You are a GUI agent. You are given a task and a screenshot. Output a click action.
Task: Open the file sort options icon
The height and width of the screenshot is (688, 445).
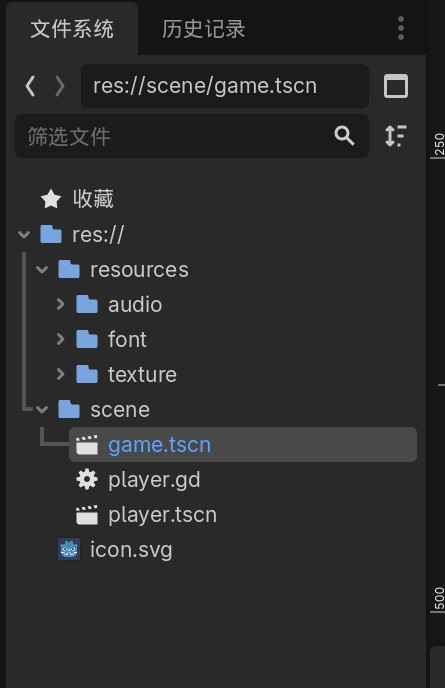pyautogui.click(x=396, y=136)
